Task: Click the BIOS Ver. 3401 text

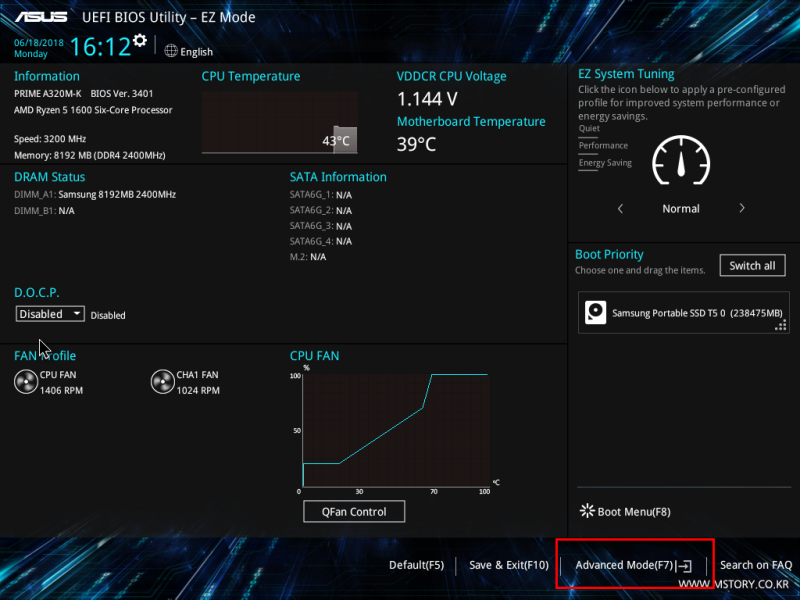Action: [122, 93]
